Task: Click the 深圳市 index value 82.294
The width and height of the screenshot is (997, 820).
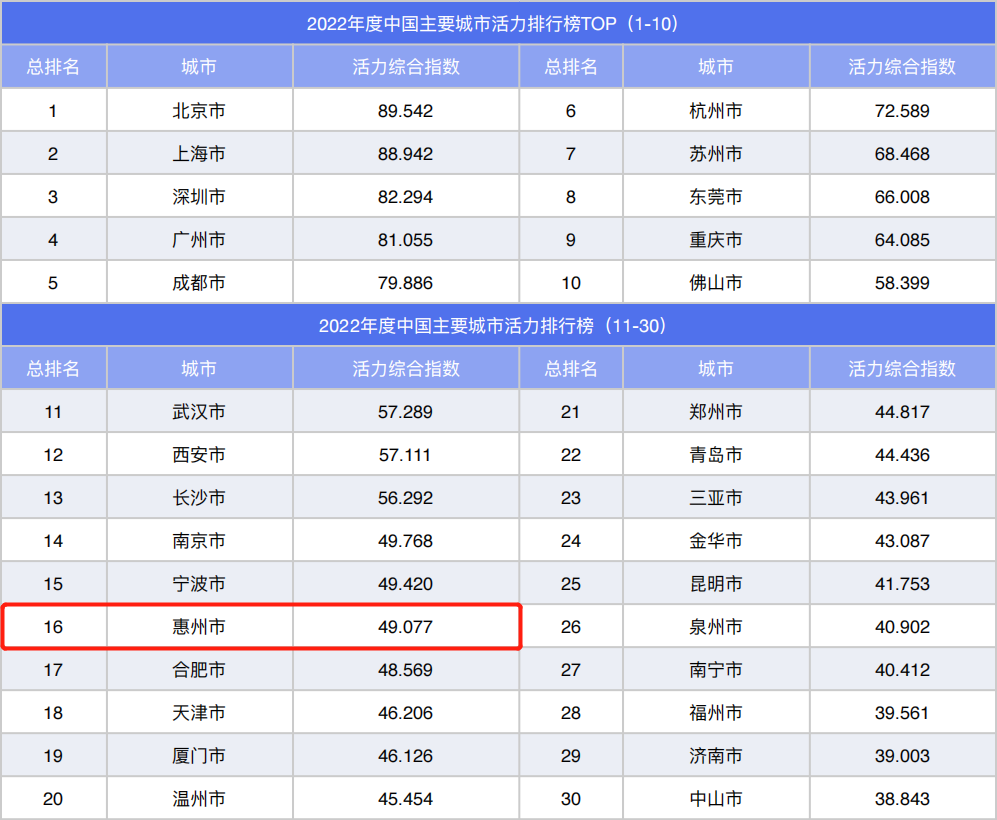Action: point(405,197)
